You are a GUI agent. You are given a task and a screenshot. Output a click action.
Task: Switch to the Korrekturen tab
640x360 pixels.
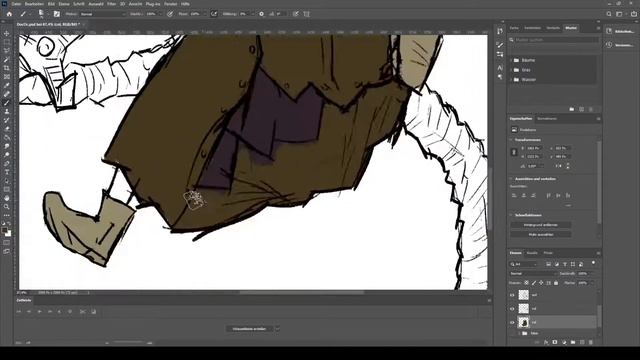[x=547, y=119]
